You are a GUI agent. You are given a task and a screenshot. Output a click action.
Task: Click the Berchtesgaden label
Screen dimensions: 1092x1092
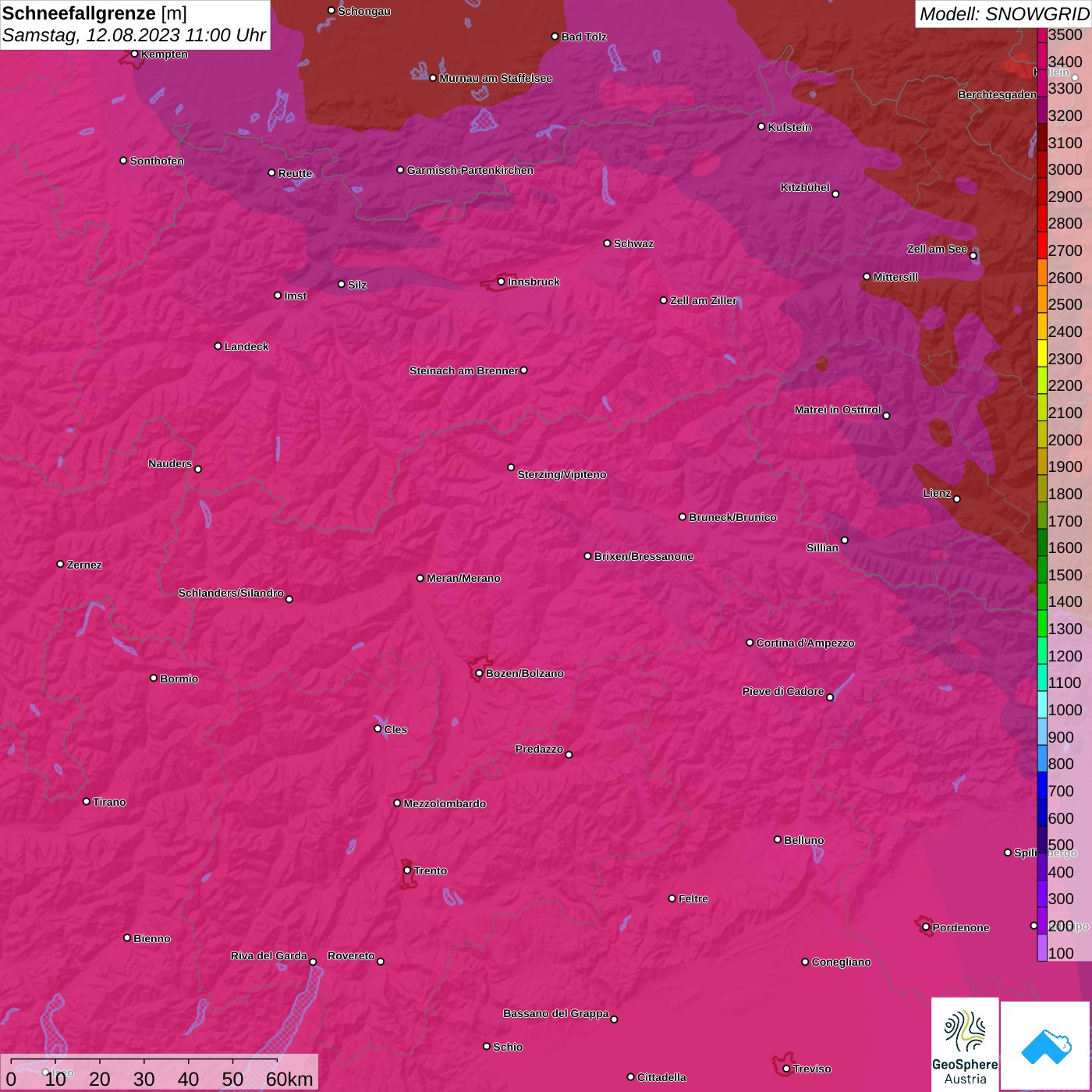tap(997, 94)
